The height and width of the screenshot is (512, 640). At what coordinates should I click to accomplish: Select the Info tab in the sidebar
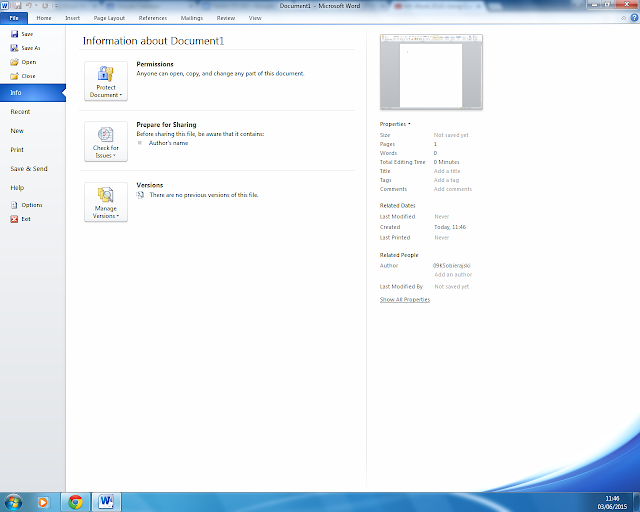click(x=33, y=93)
